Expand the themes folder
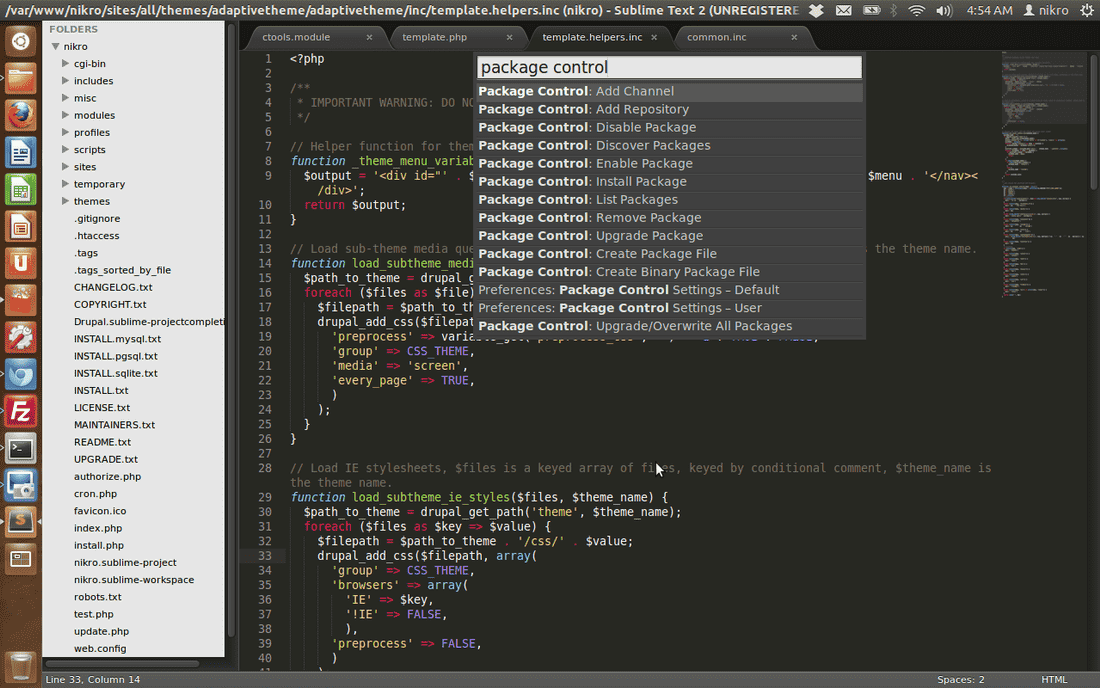 [65, 201]
